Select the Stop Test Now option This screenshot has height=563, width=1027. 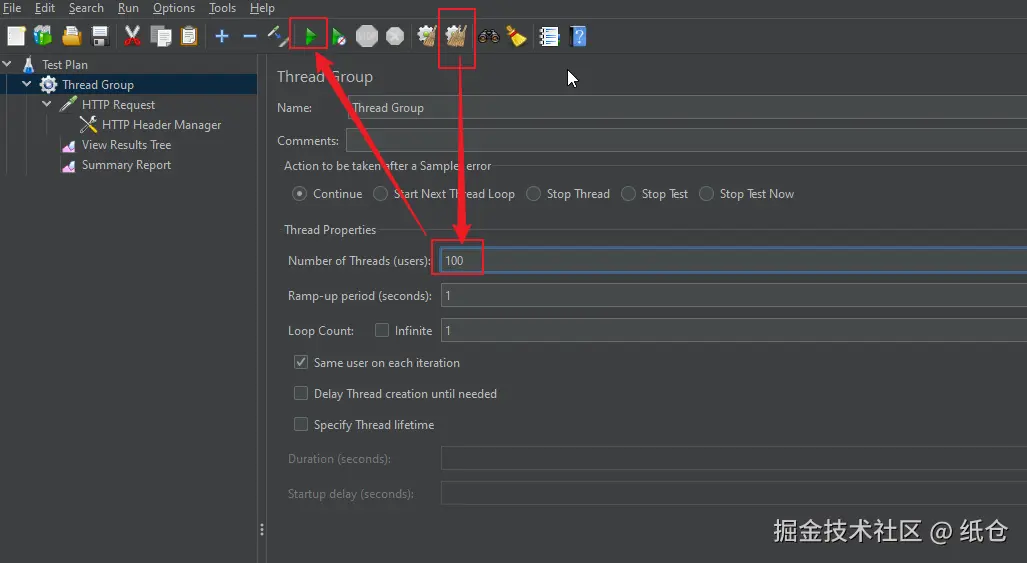706,194
